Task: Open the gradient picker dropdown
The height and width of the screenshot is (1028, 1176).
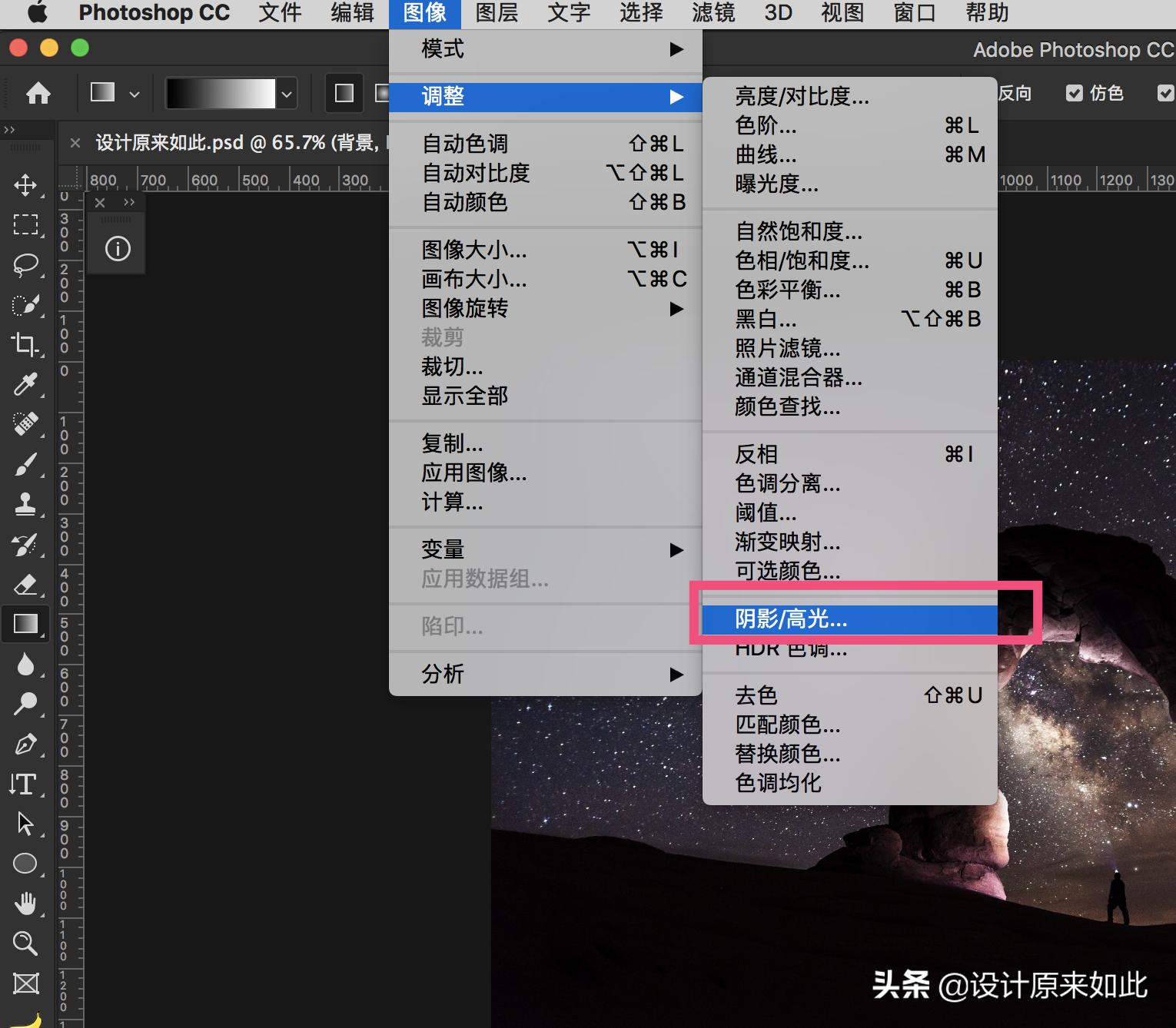Action: point(287,93)
